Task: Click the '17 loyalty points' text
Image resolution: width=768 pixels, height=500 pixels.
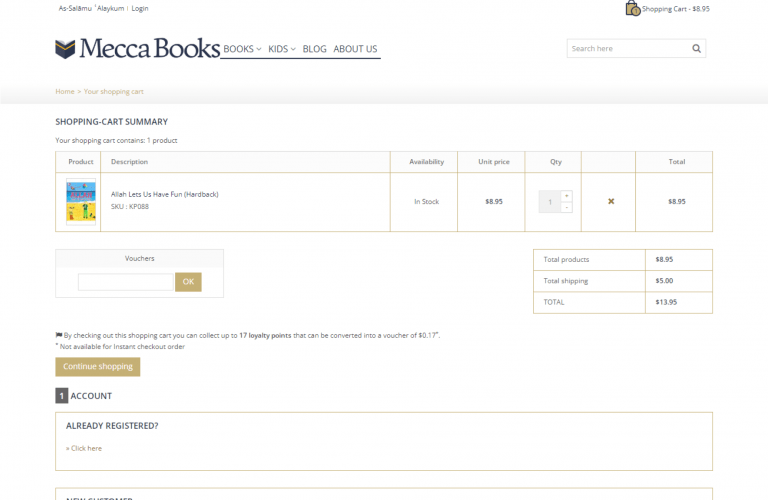Action: tap(265, 335)
